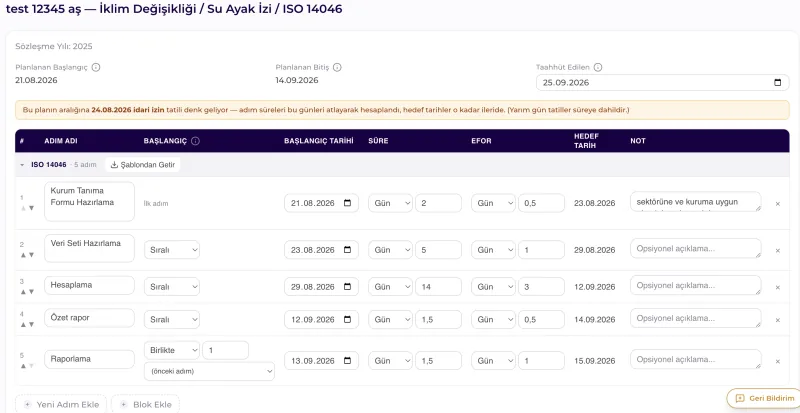Click duration value 5 for Veri Seti Hazırlama
The image size is (800, 413).
pos(438,250)
